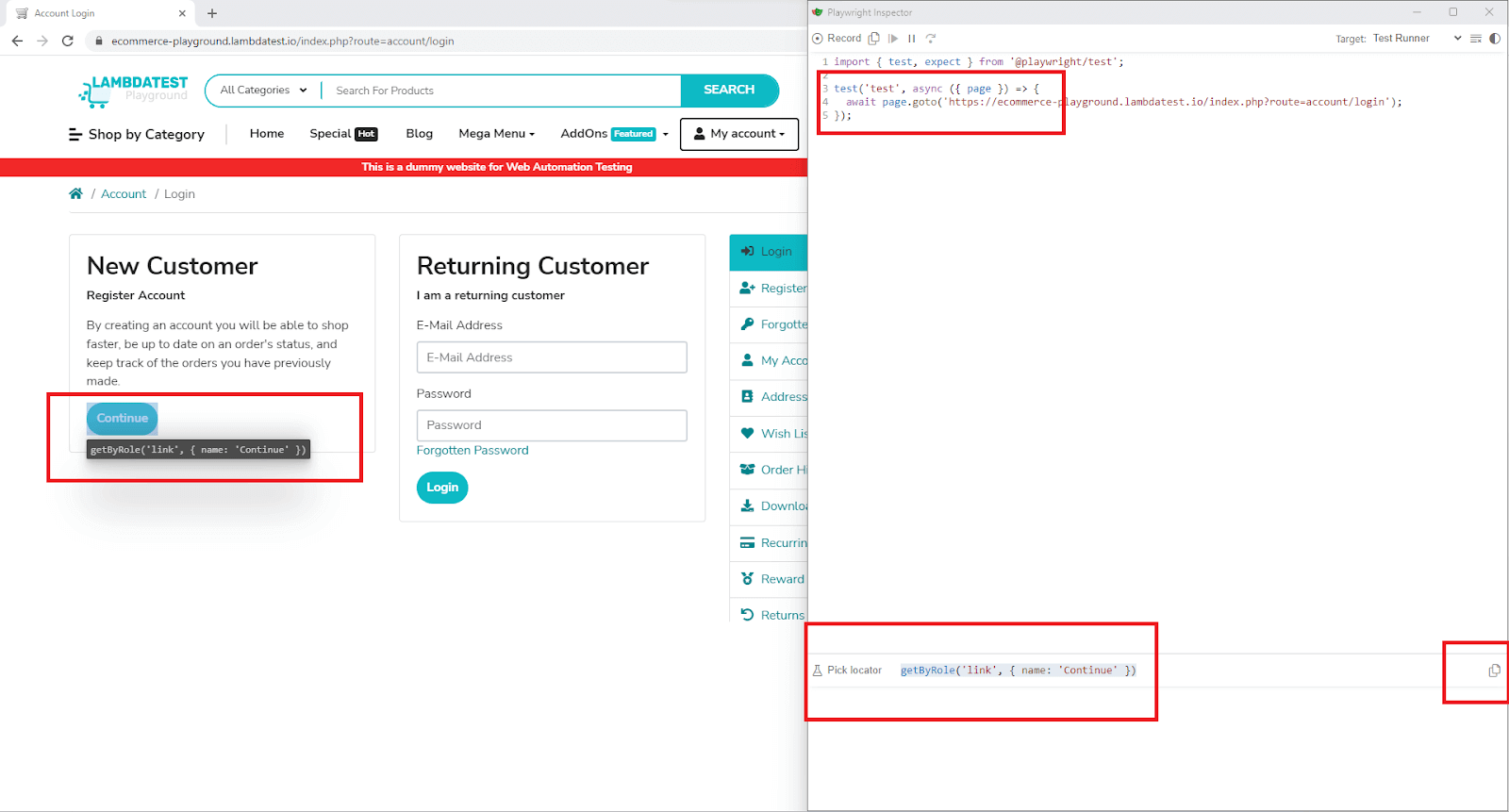Copy the picked locator to clipboard

click(x=1494, y=671)
